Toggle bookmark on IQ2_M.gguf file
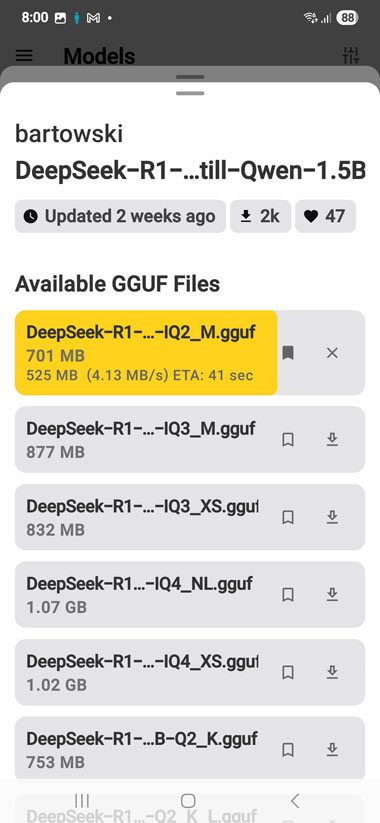The width and height of the screenshot is (380, 823). click(x=288, y=353)
